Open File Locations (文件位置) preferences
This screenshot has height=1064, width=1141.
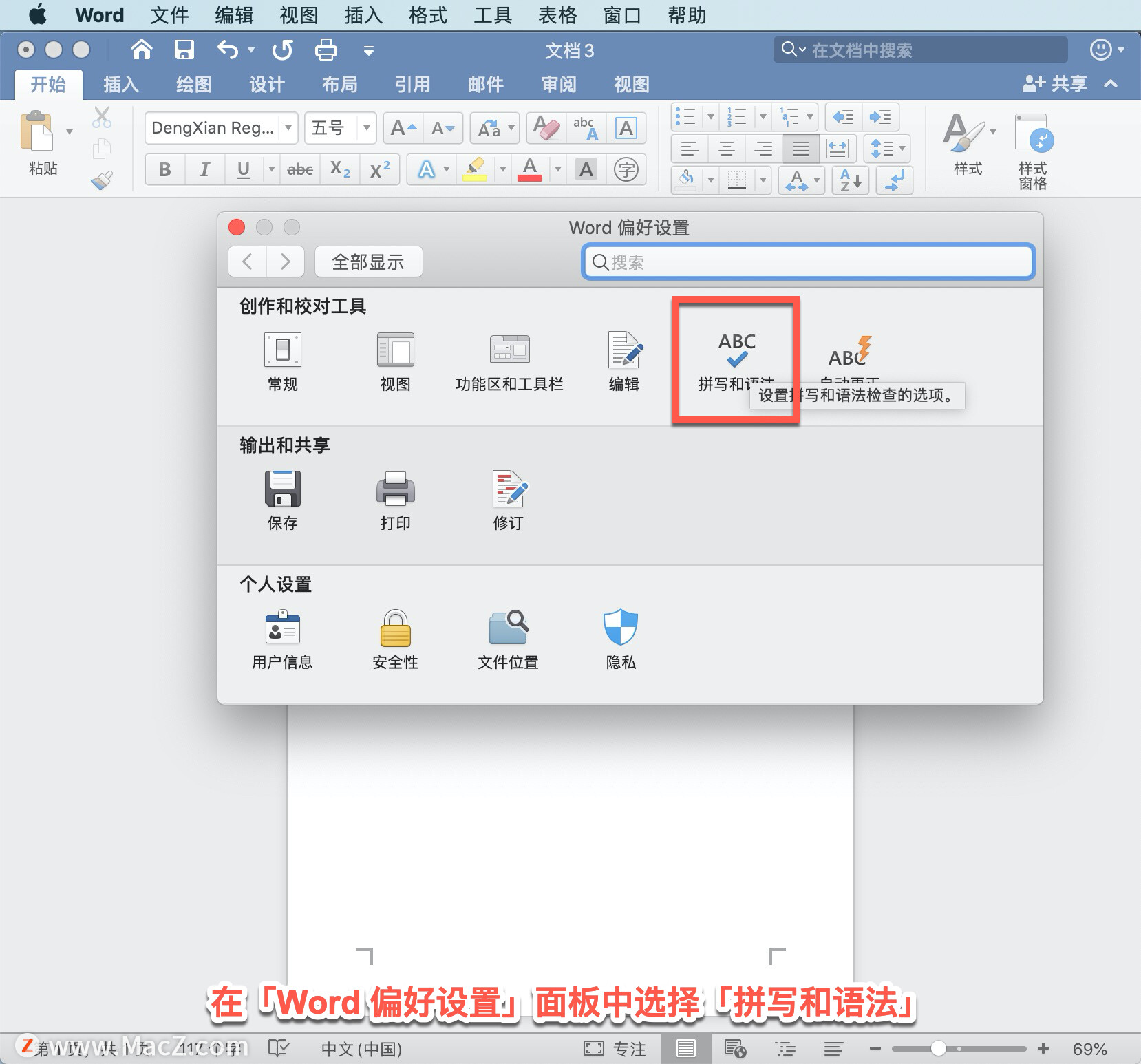[509, 639]
